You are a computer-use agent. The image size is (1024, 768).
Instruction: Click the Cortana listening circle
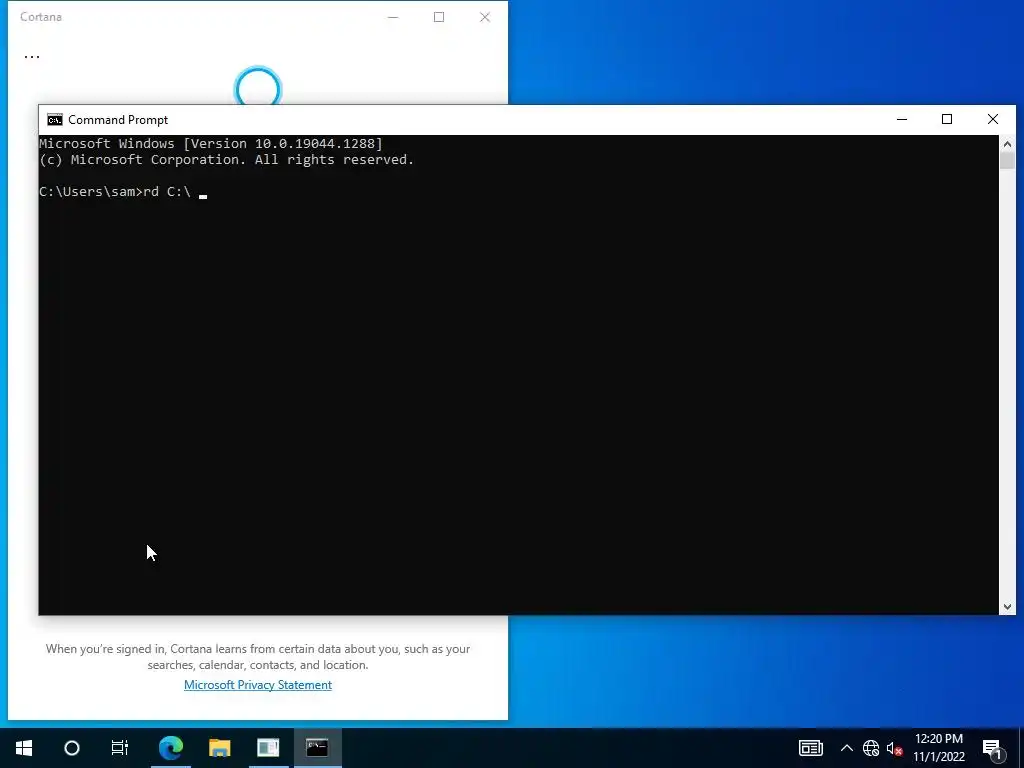[x=258, y=85]
